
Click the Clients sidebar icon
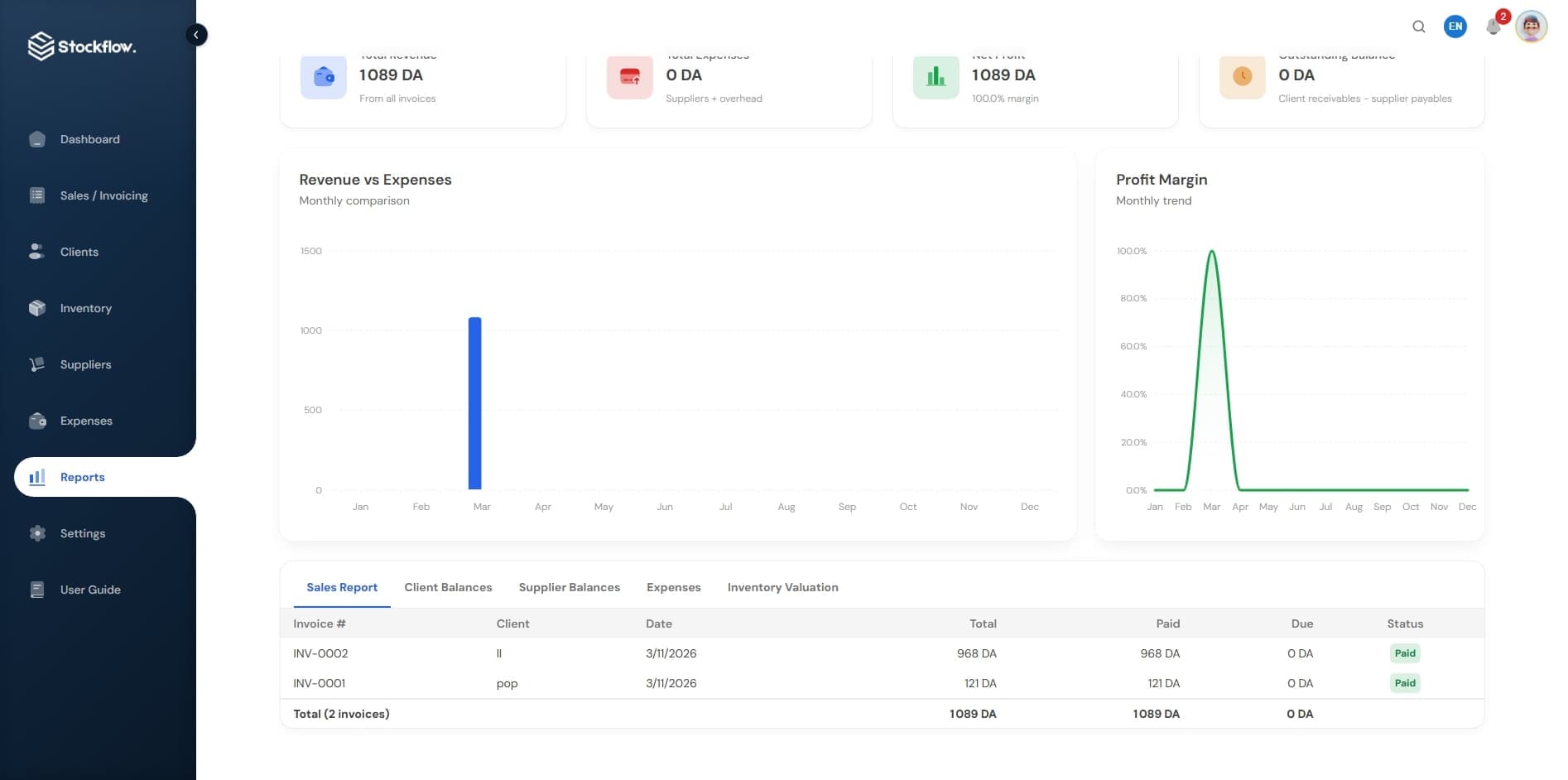(37, 252)
